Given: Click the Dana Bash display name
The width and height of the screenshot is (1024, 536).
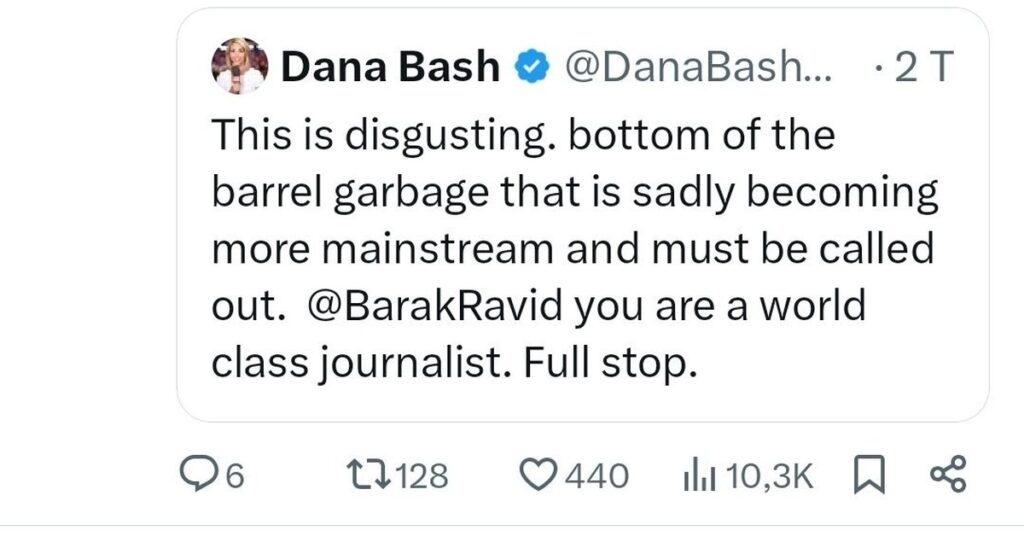Looking at the screenshot, I should (x=390, y=67).
